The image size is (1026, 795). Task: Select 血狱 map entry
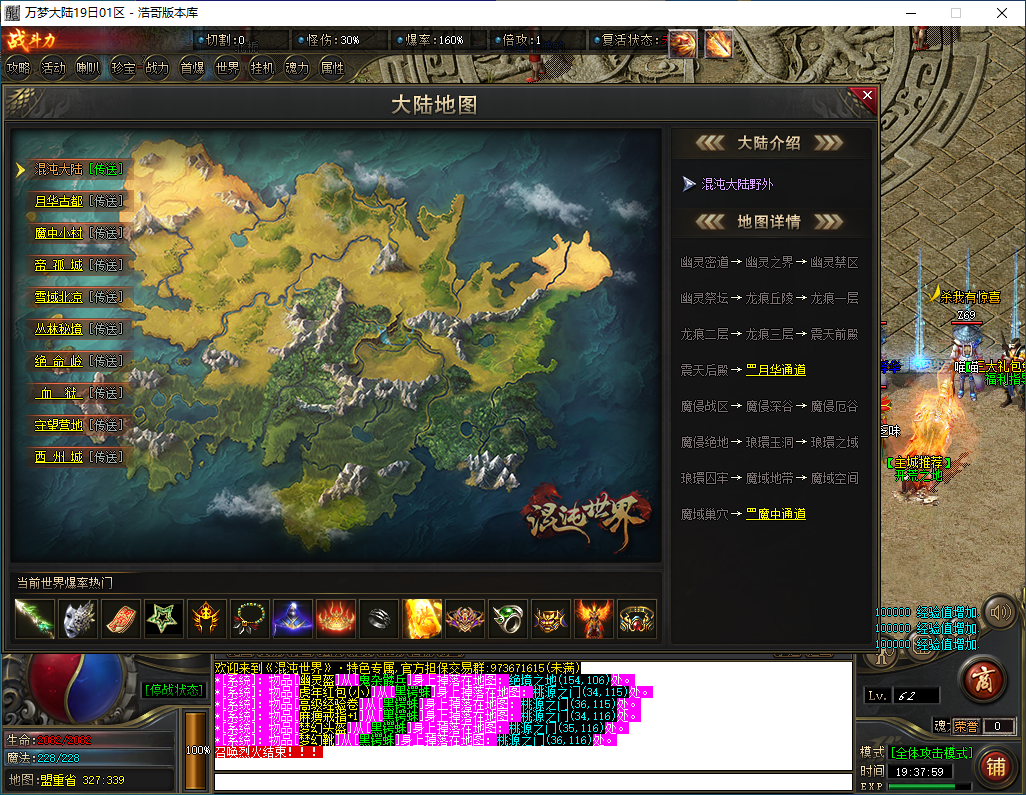point(59,394)
